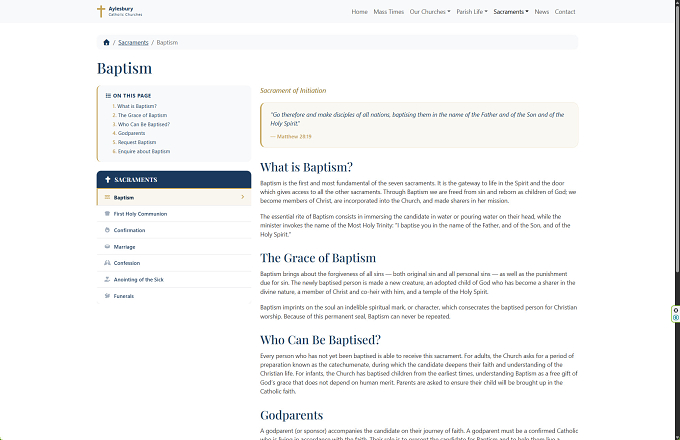Click the gold cross logo icon

(101, 11)
